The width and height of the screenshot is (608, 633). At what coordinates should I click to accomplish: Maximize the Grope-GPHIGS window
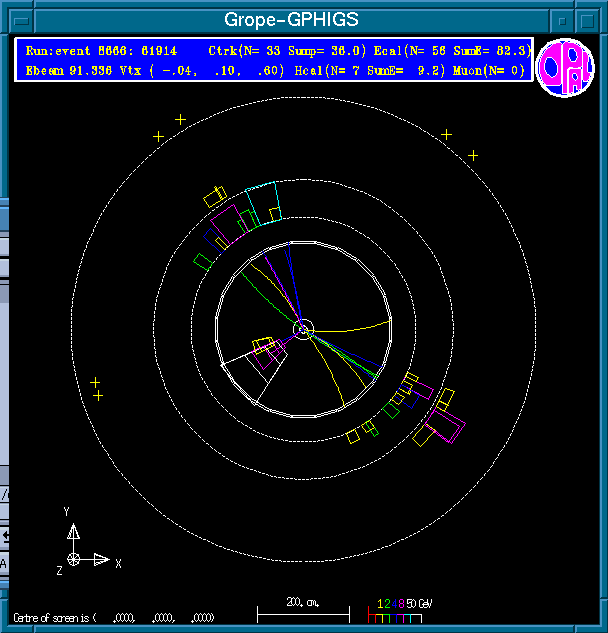(587, 19)
